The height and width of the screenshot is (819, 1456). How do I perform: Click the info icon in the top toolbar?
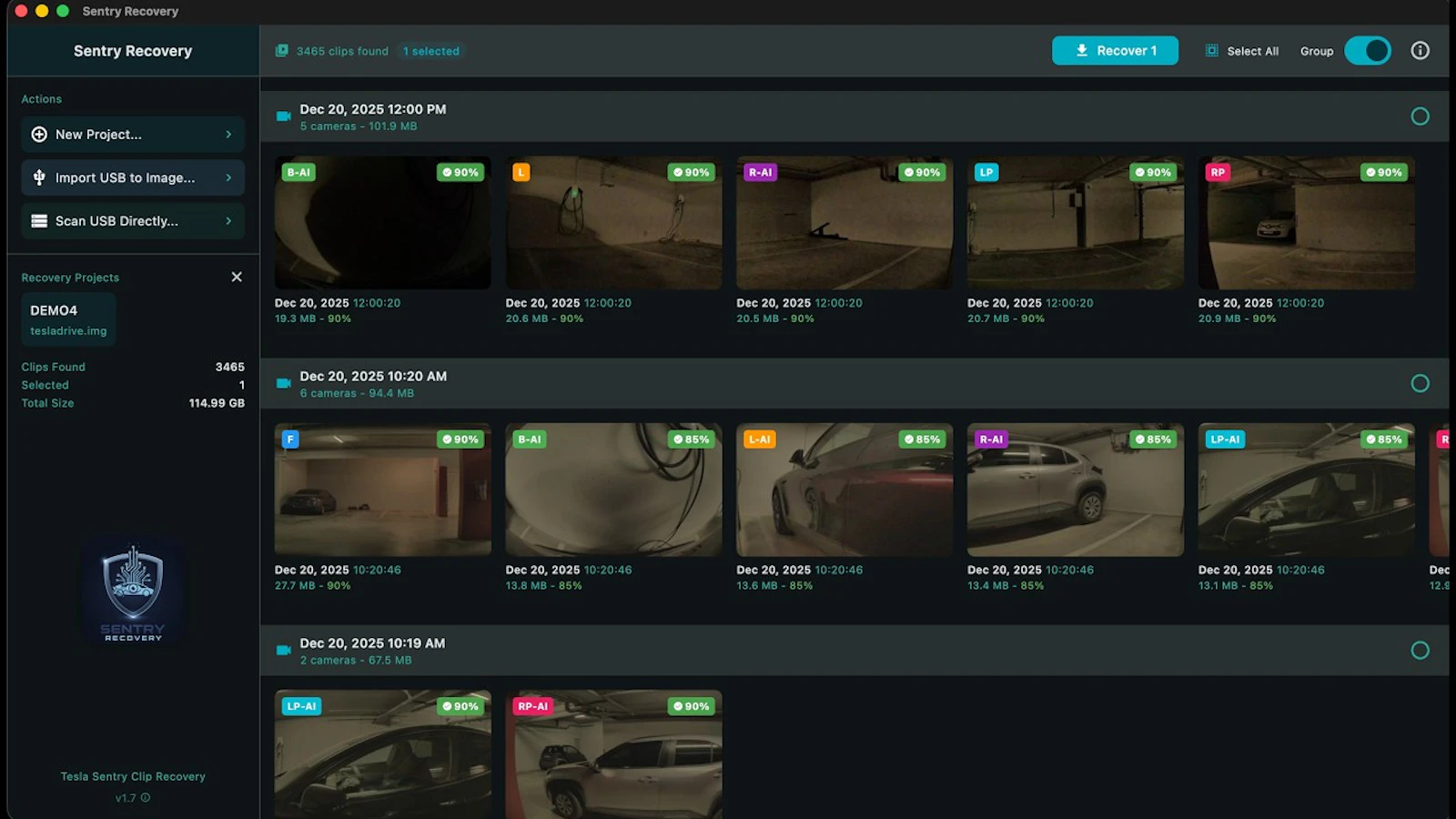(x=1420, y=51)
